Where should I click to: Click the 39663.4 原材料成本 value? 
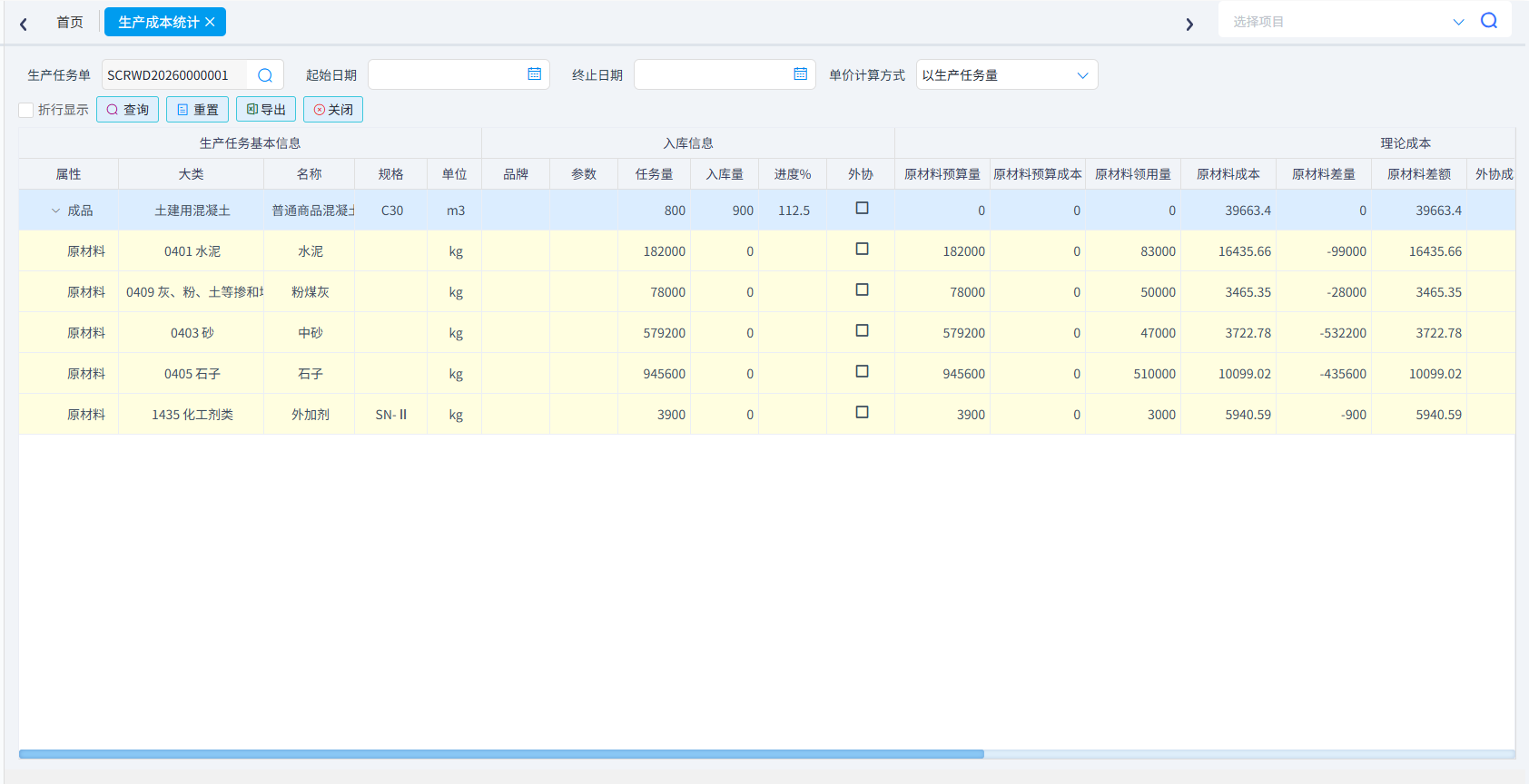[1248, 211]
